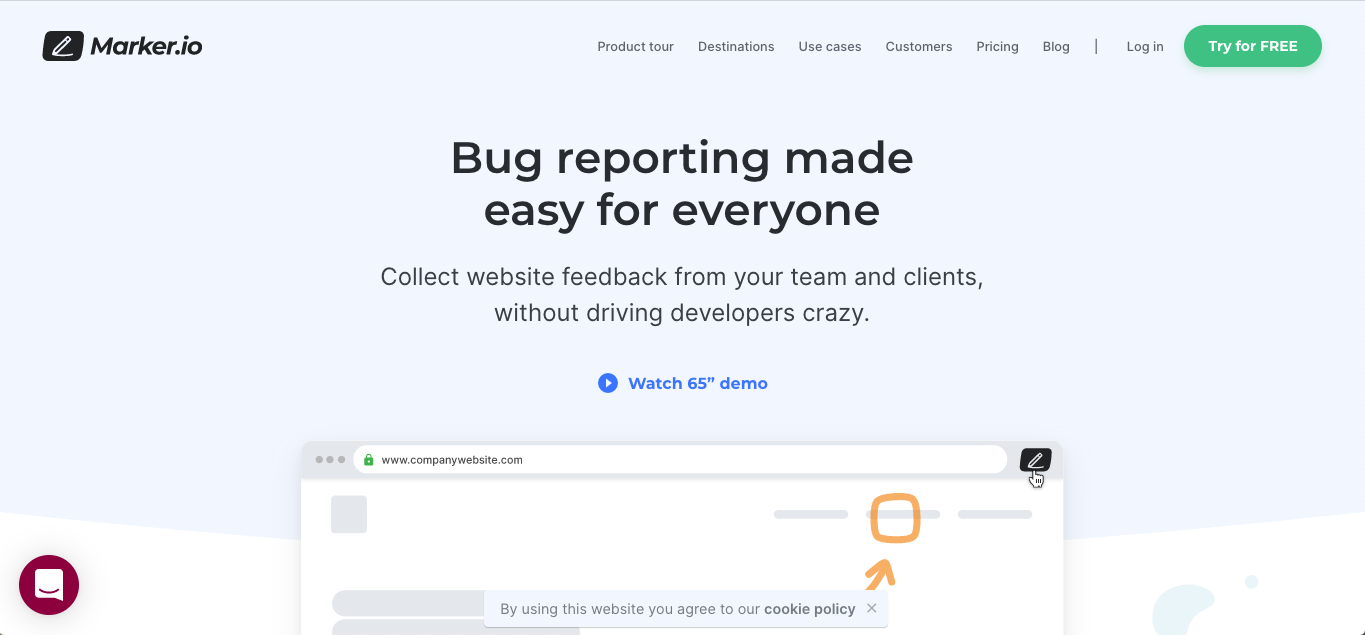Open the Use cases menu item
Screen dimensions: 1365x635
point(830,46)
